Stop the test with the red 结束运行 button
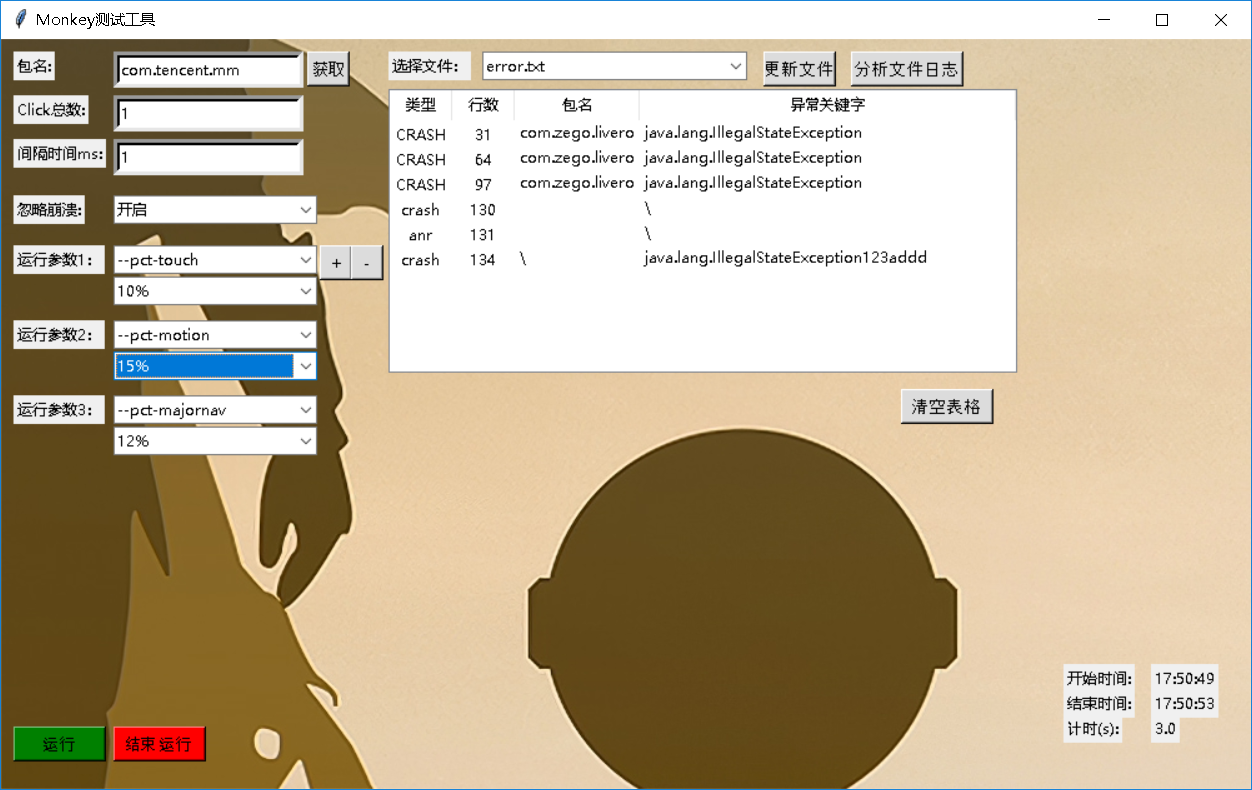The width and height of the screenshot is (1252, 790). pyautogui.click(x=159, y=743)
